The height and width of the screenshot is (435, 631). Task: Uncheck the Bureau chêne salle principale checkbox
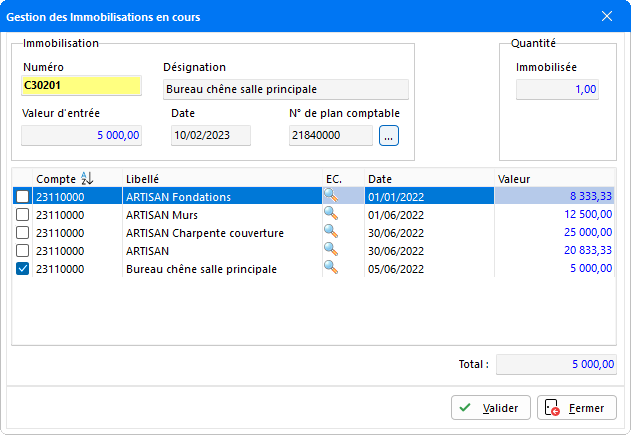point(23,269)
